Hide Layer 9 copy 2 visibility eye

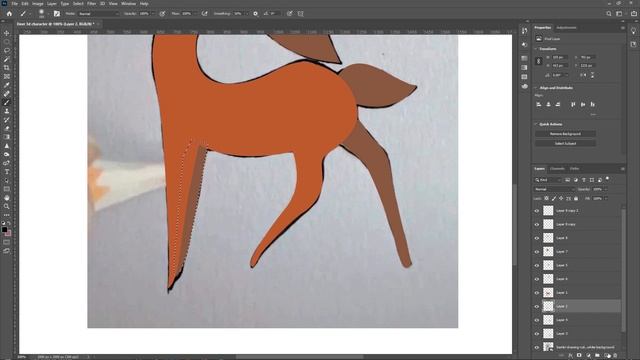point(537,211)
